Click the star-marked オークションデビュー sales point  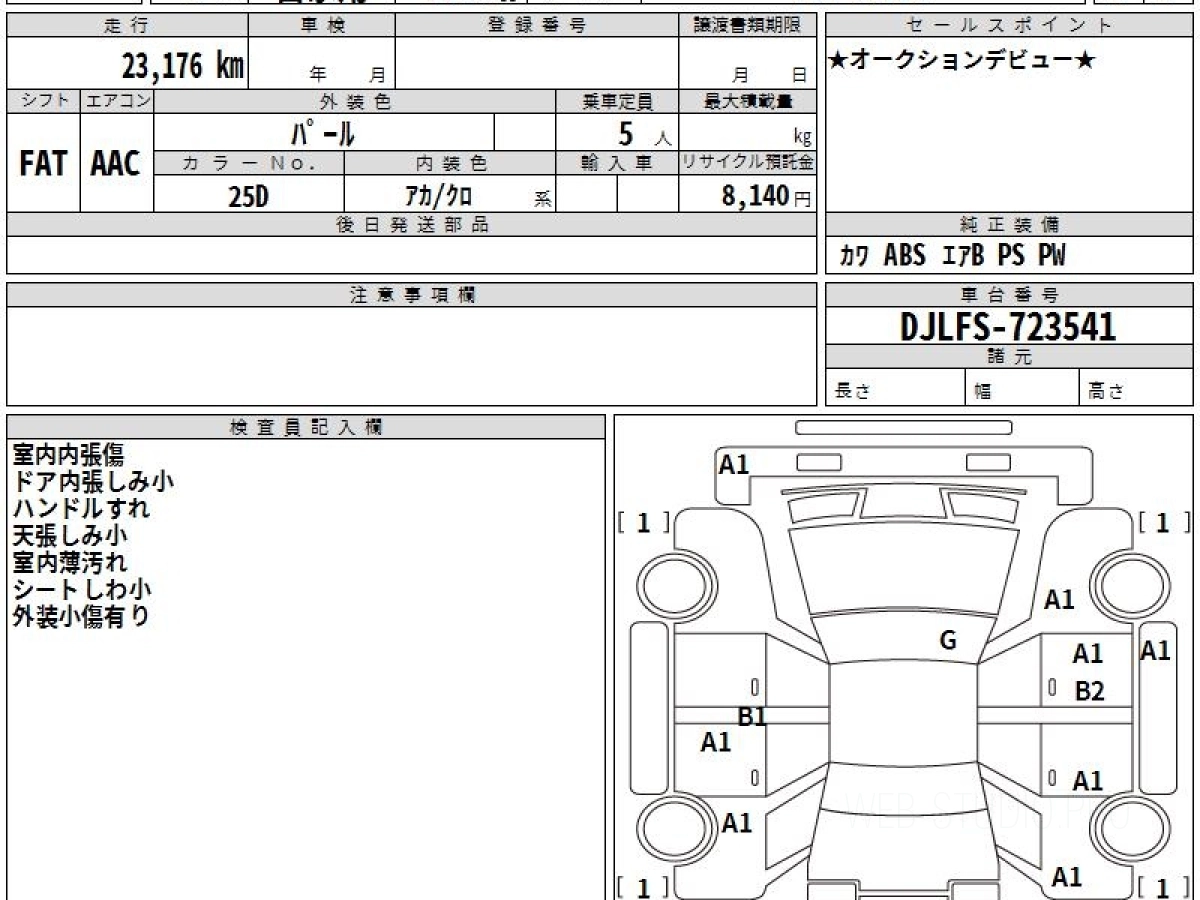point(962,61)
